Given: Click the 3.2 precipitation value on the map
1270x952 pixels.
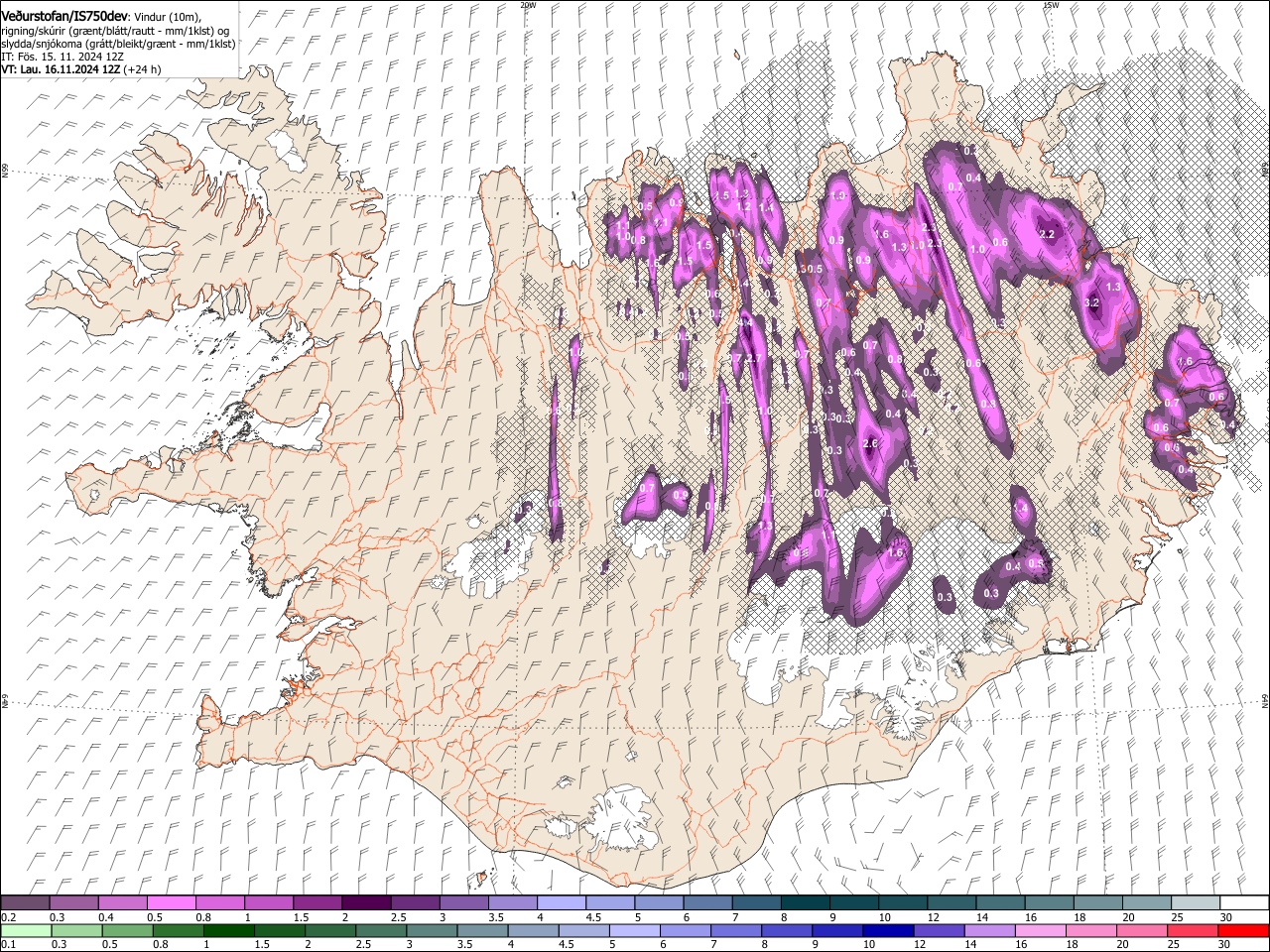Looking at the screenshot, I should (1092, 302).
